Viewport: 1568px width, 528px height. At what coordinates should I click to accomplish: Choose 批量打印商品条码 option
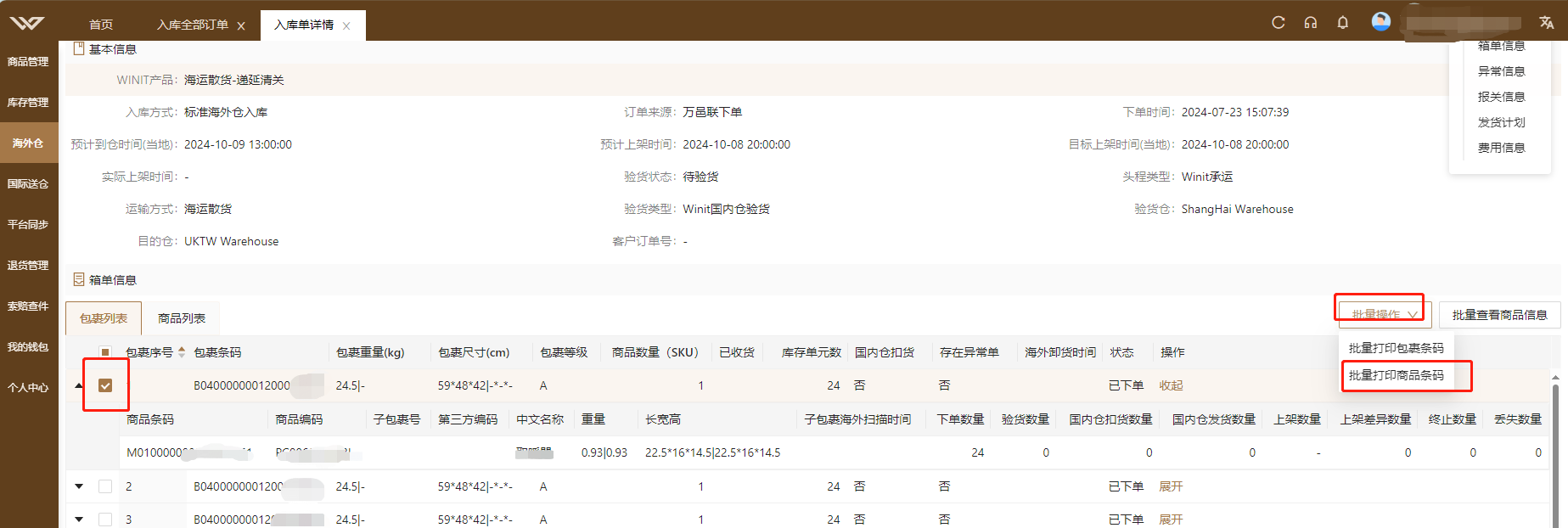(1397, 375)
